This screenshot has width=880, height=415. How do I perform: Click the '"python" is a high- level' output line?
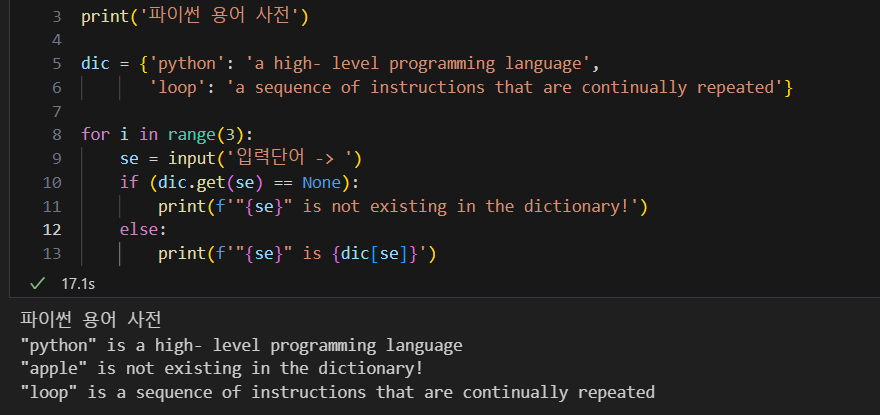point(241,345)
